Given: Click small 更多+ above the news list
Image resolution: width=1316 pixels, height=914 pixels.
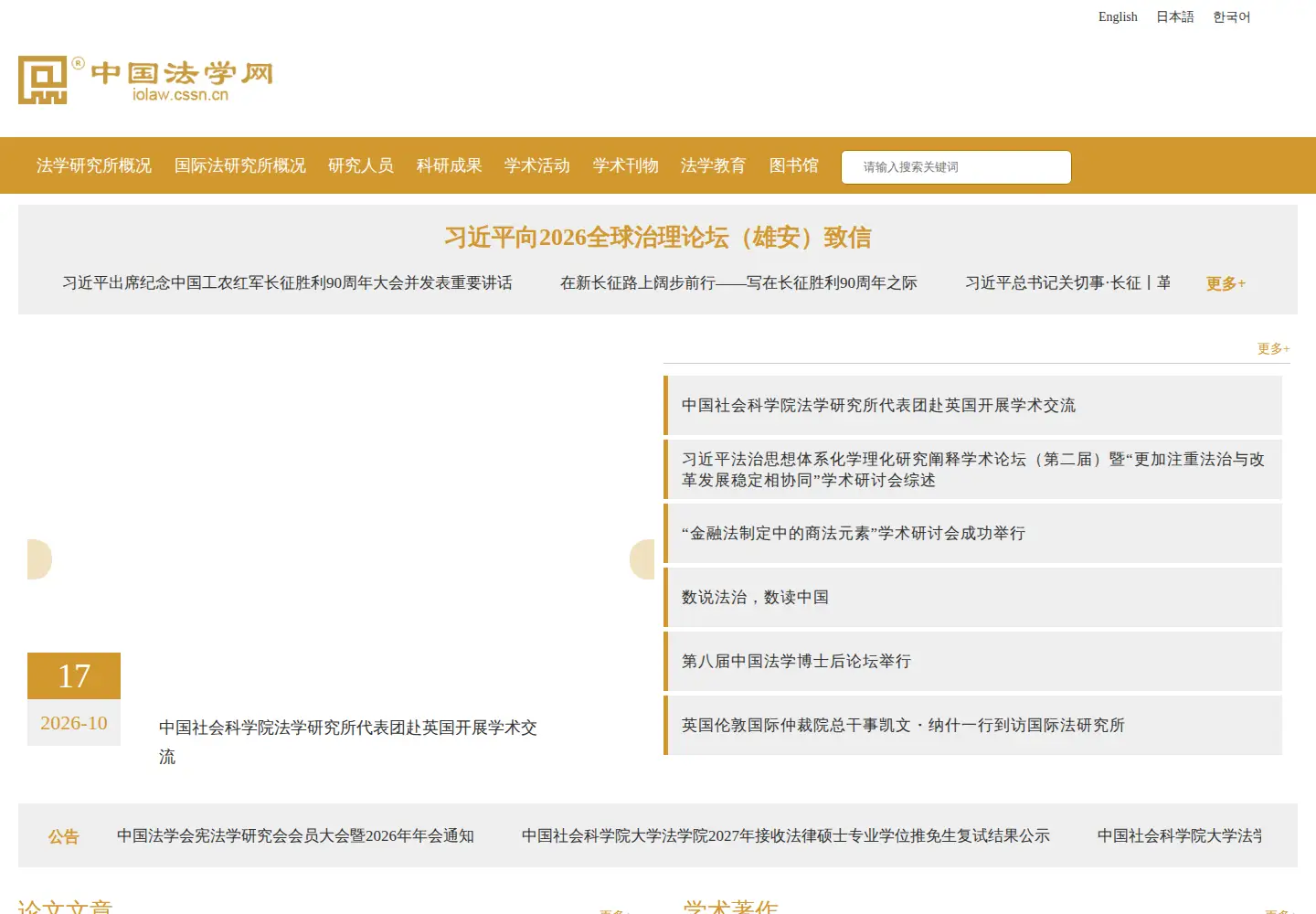Looking at the screenshot, I should [x=1273, y=348].
